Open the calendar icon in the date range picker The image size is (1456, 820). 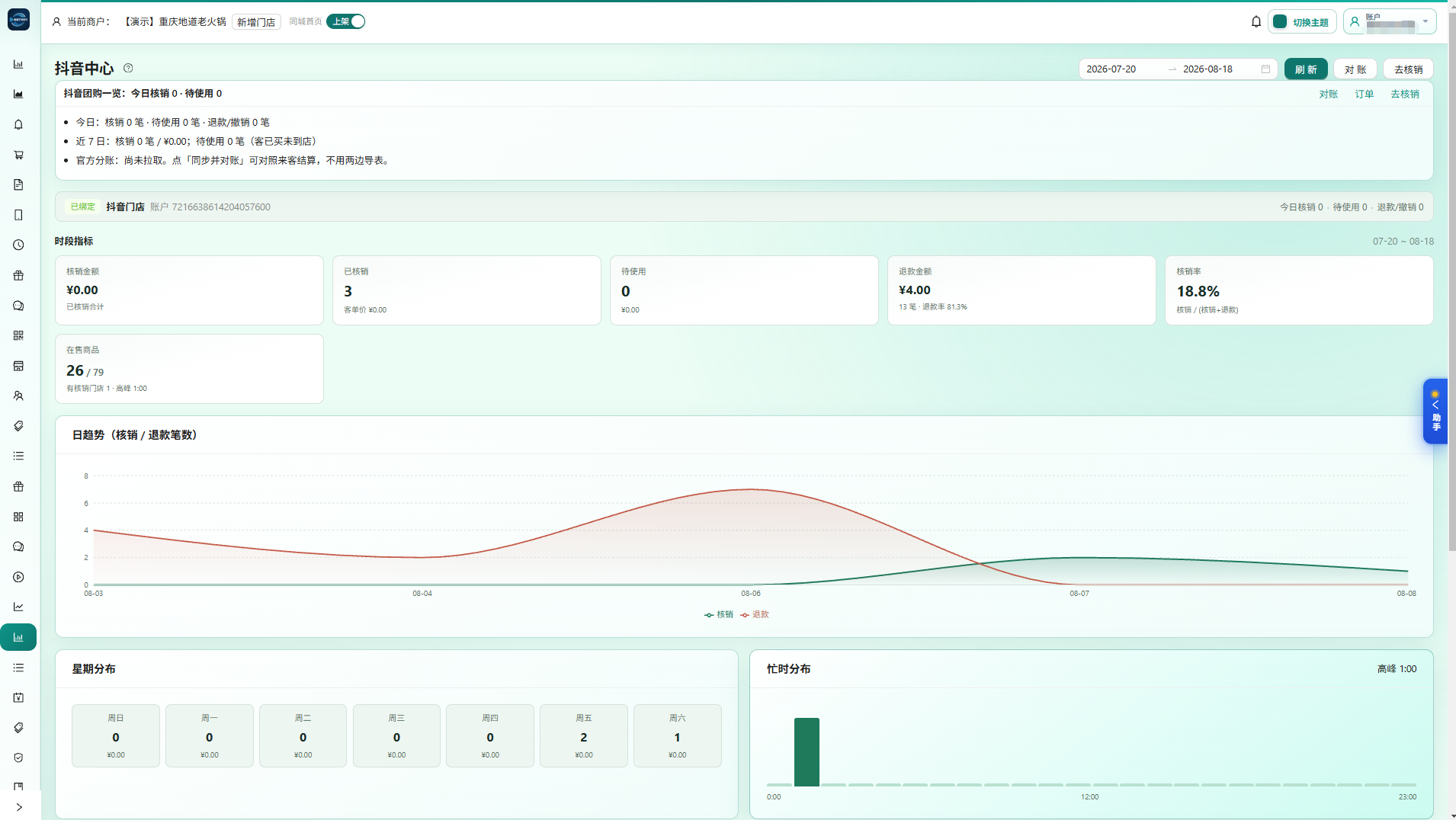pos(1265,69)
